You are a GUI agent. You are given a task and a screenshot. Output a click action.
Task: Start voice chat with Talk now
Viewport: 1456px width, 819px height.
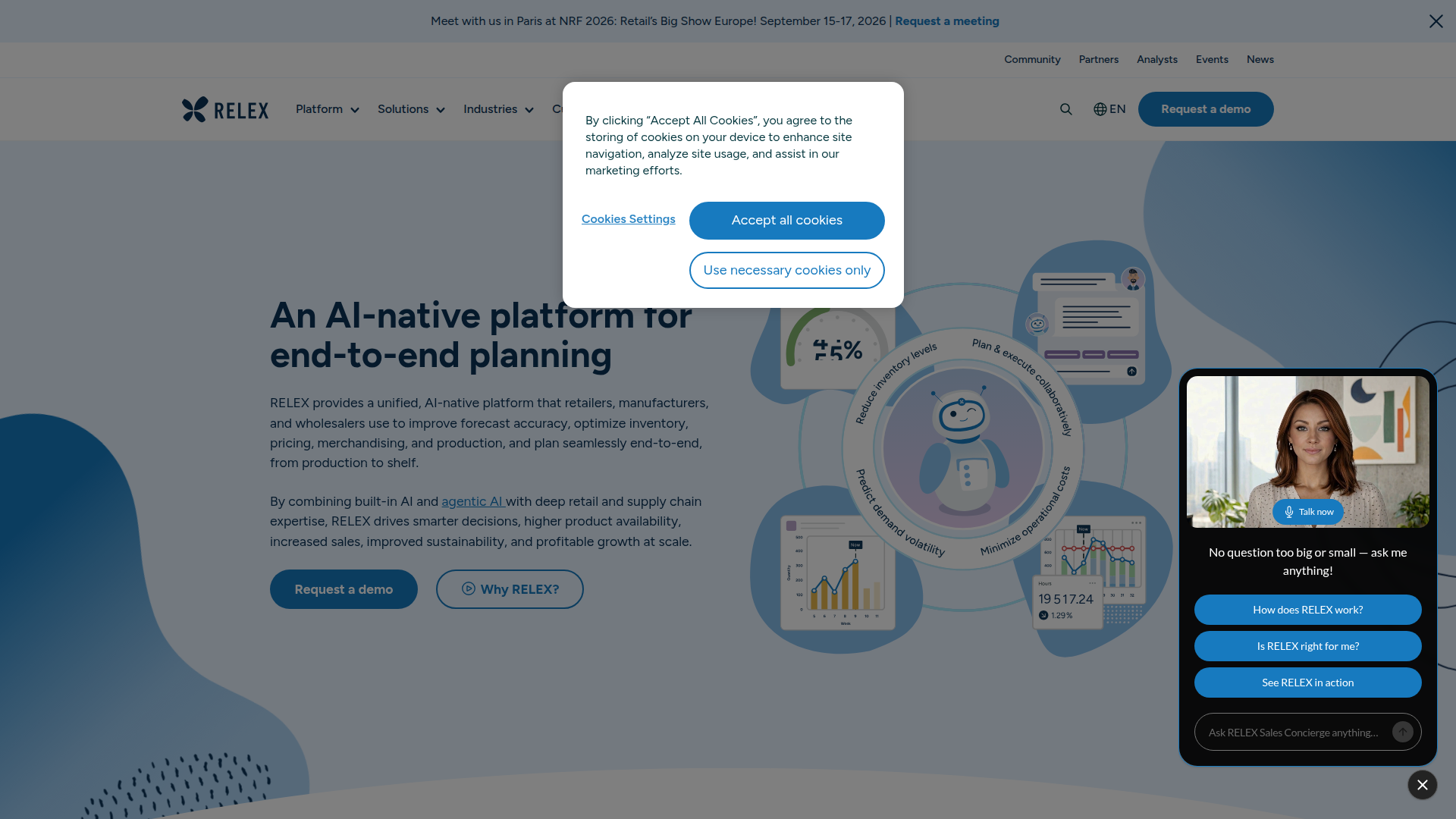pos(1308,512)
